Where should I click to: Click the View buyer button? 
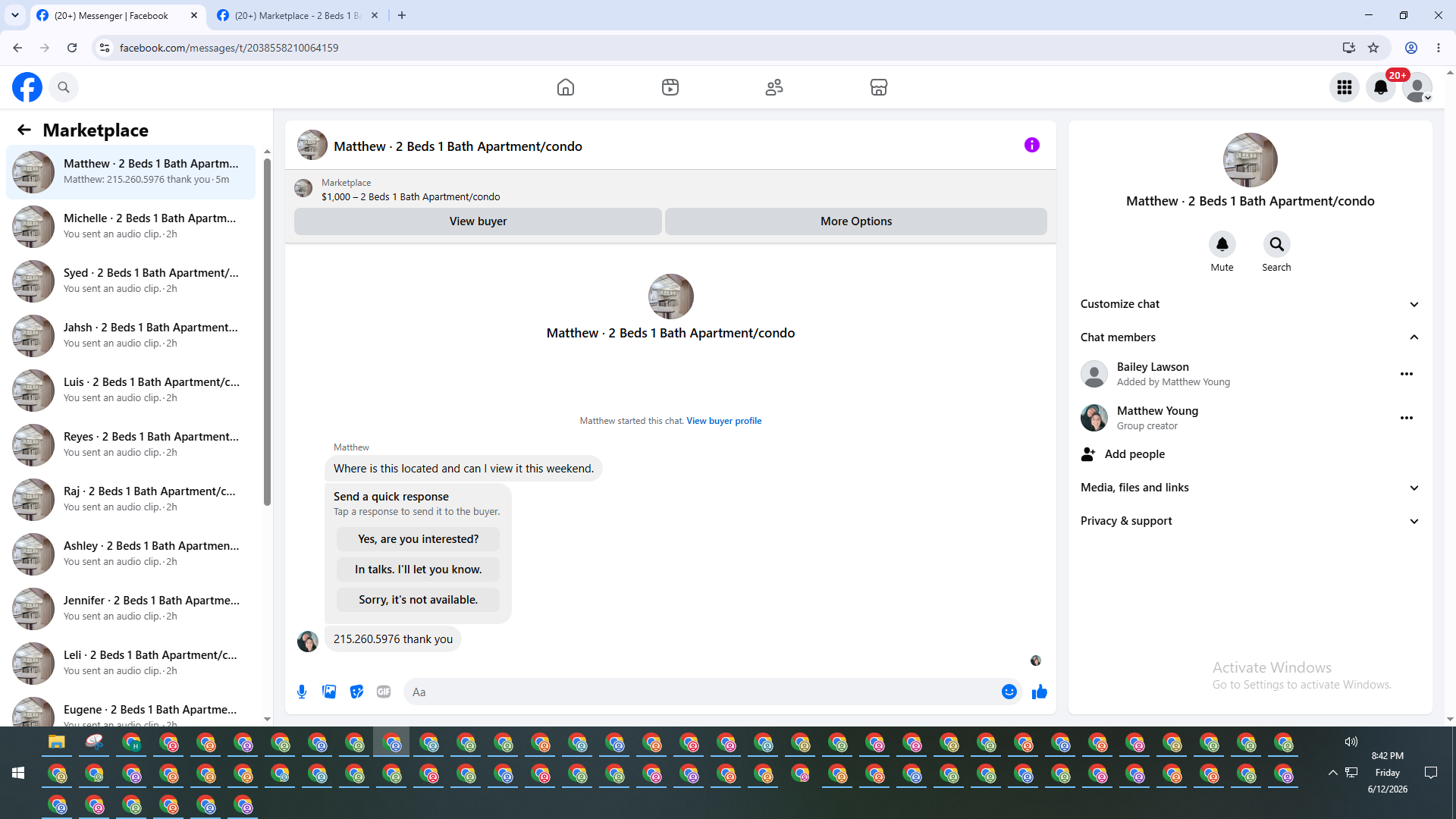(478, 221)
